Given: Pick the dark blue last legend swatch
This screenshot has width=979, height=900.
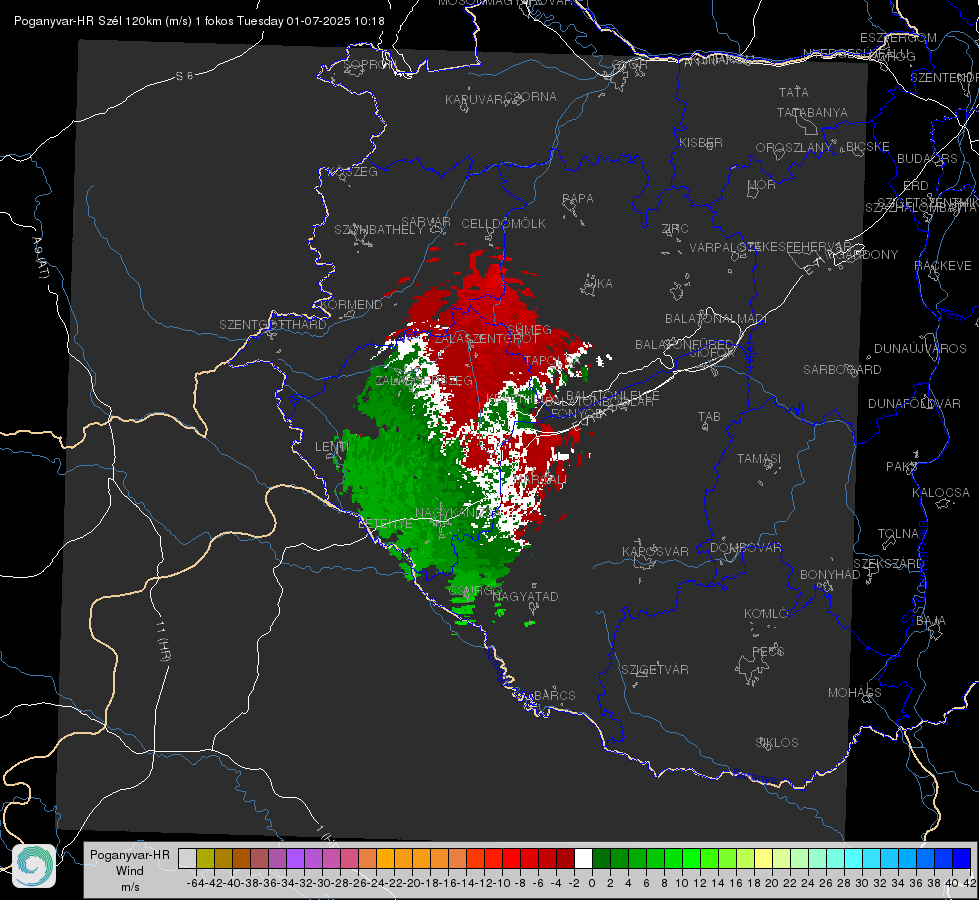Looking at the screenshot, I should click(962, 858).
